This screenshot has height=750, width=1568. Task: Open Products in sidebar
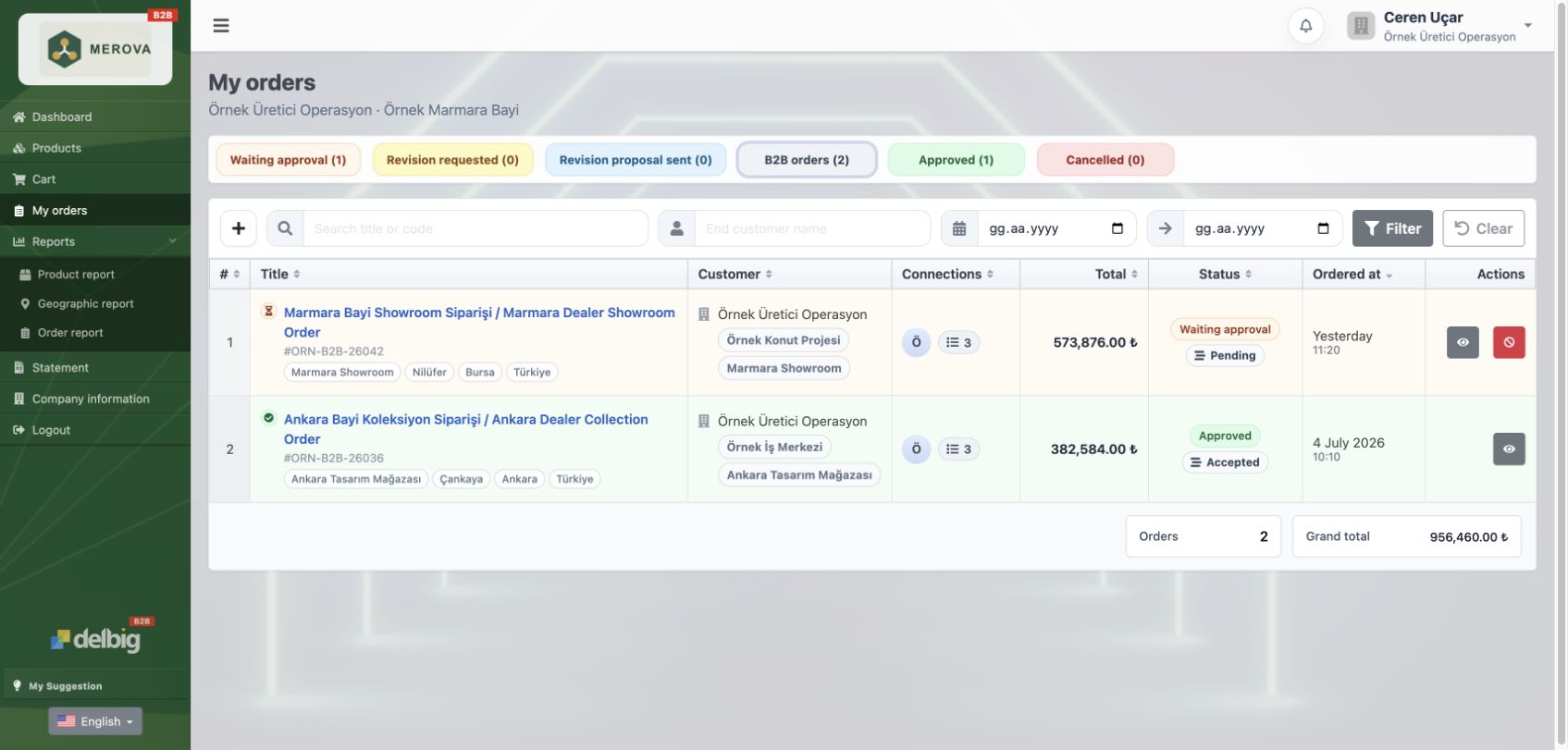95,148
